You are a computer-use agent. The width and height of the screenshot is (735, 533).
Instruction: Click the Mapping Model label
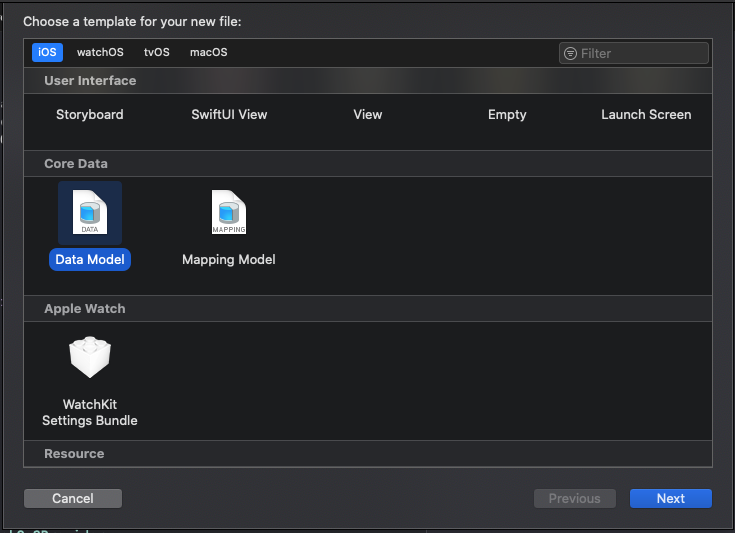coord(229,260)
